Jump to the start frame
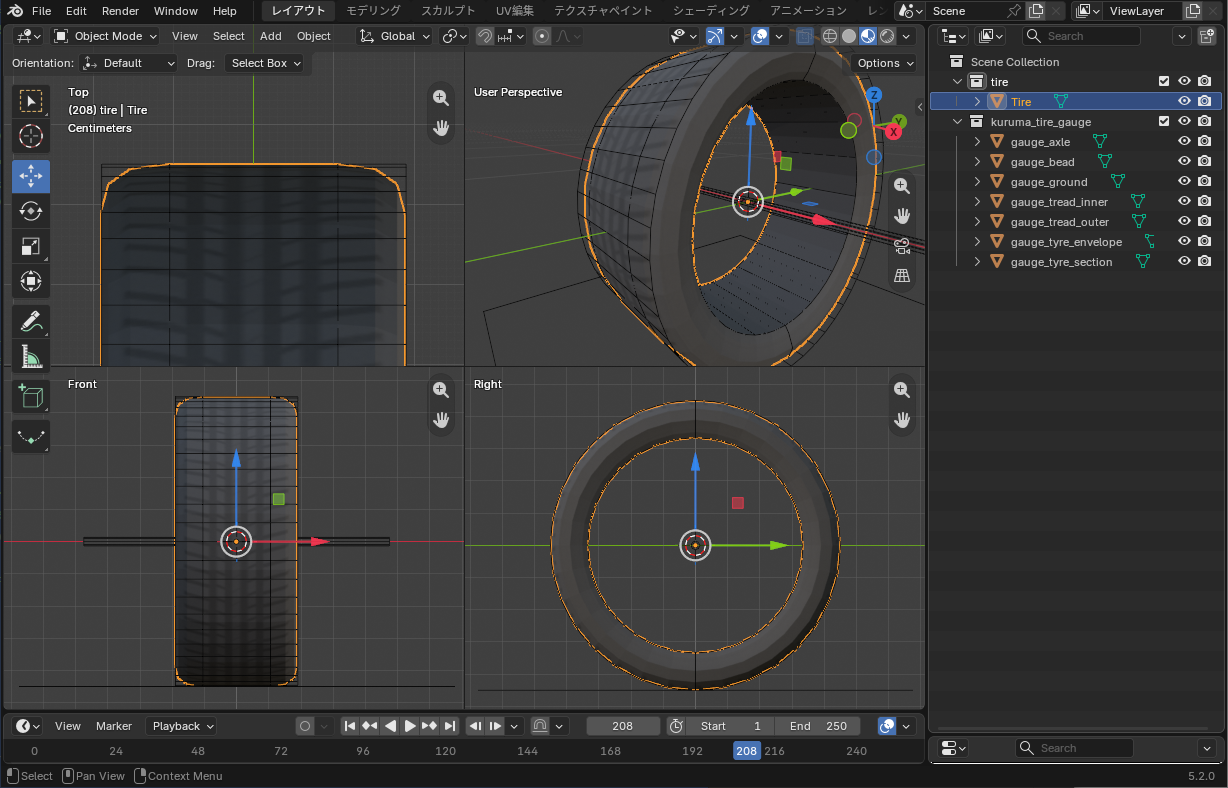Screen dimensions: 1228x788 point(350,726)
